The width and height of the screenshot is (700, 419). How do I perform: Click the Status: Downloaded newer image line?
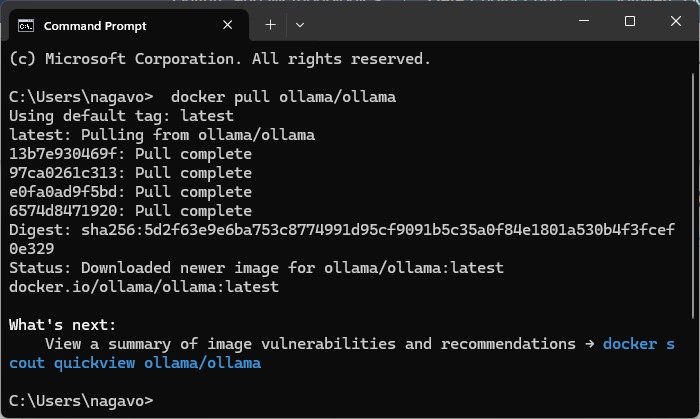click(x=256, y=268)
